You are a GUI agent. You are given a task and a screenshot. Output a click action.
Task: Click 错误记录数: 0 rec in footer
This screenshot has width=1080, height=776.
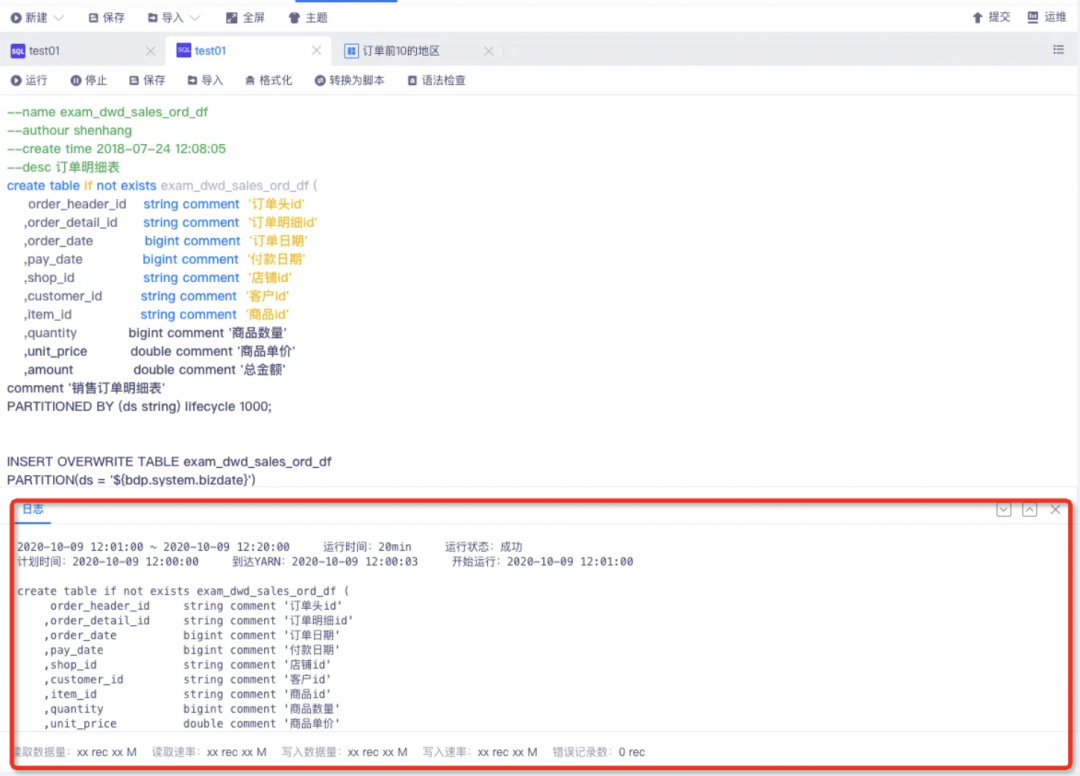point(599,752)
